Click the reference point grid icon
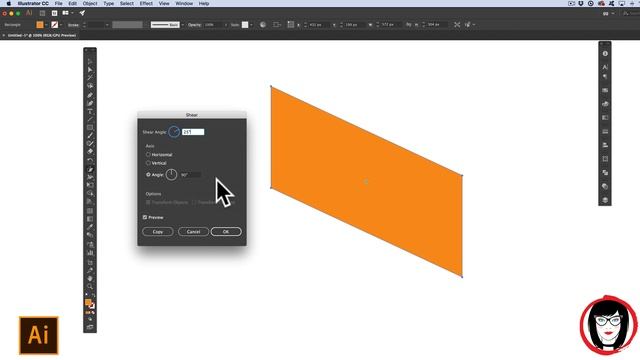The height and width of the screenshot is (360, 640). pos(290,24)
